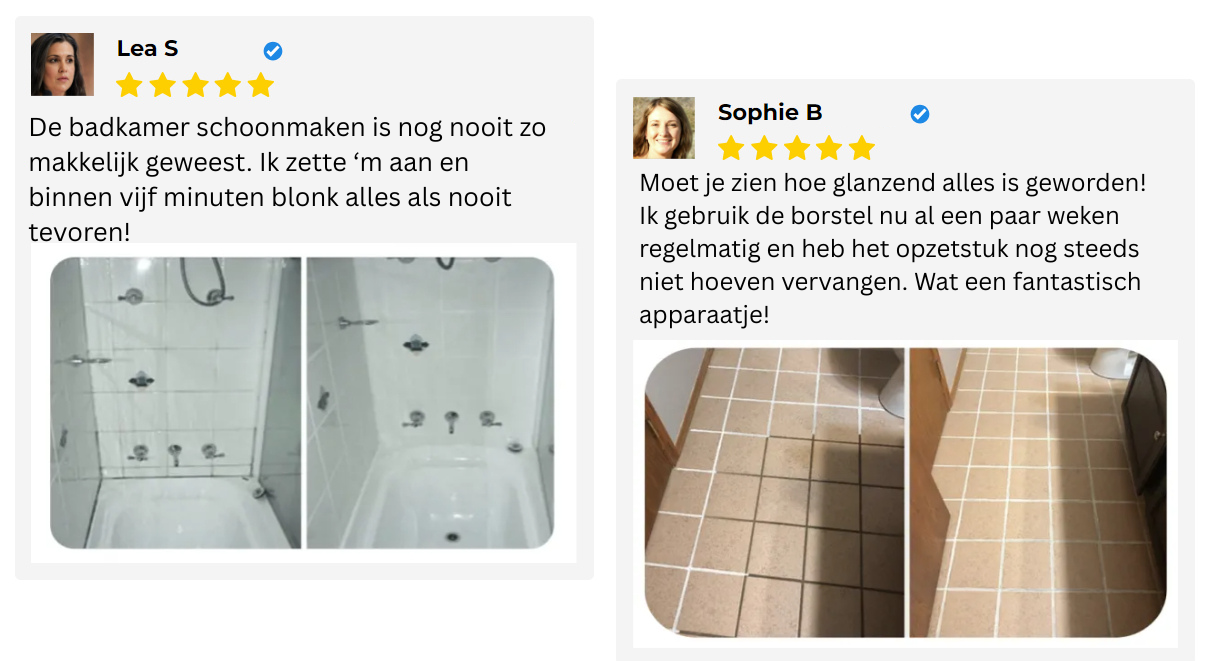Click the verified badge next to Lea S
The image size is (1206, 661).
click(272, 51)
